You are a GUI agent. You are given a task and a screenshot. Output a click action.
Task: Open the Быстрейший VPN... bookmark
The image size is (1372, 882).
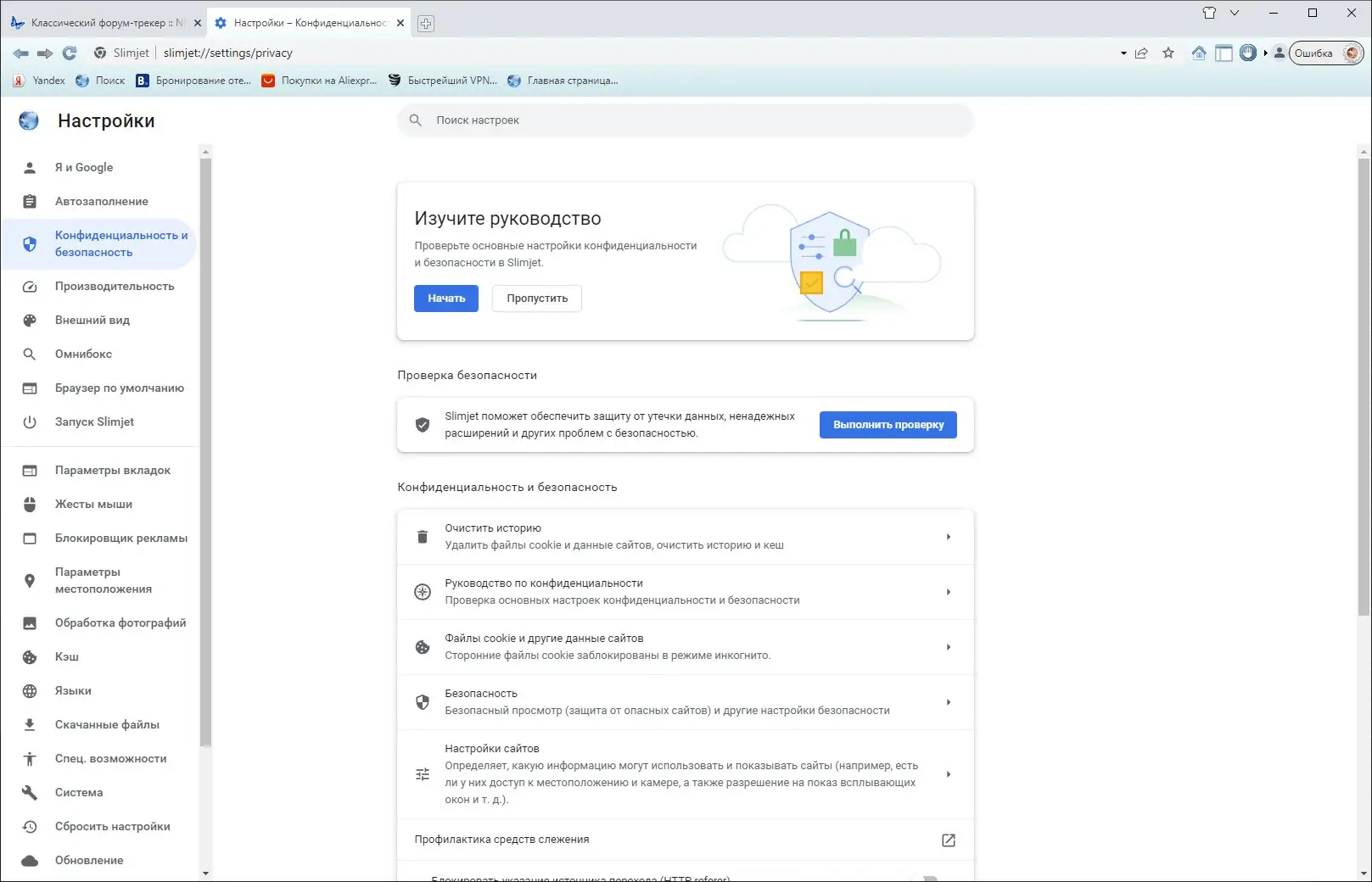[442, 81]
